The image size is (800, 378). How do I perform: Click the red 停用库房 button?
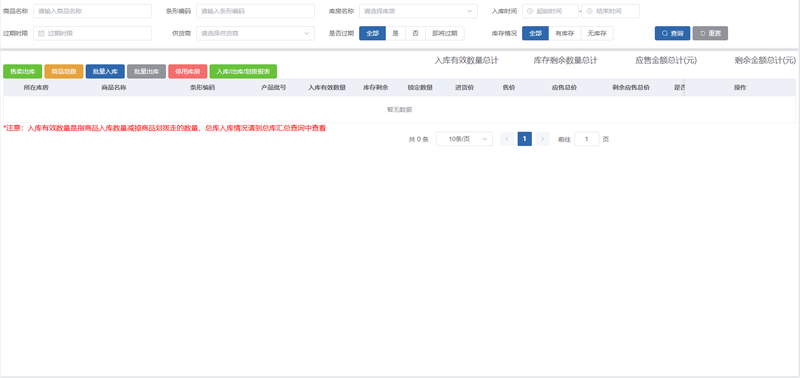188,71
